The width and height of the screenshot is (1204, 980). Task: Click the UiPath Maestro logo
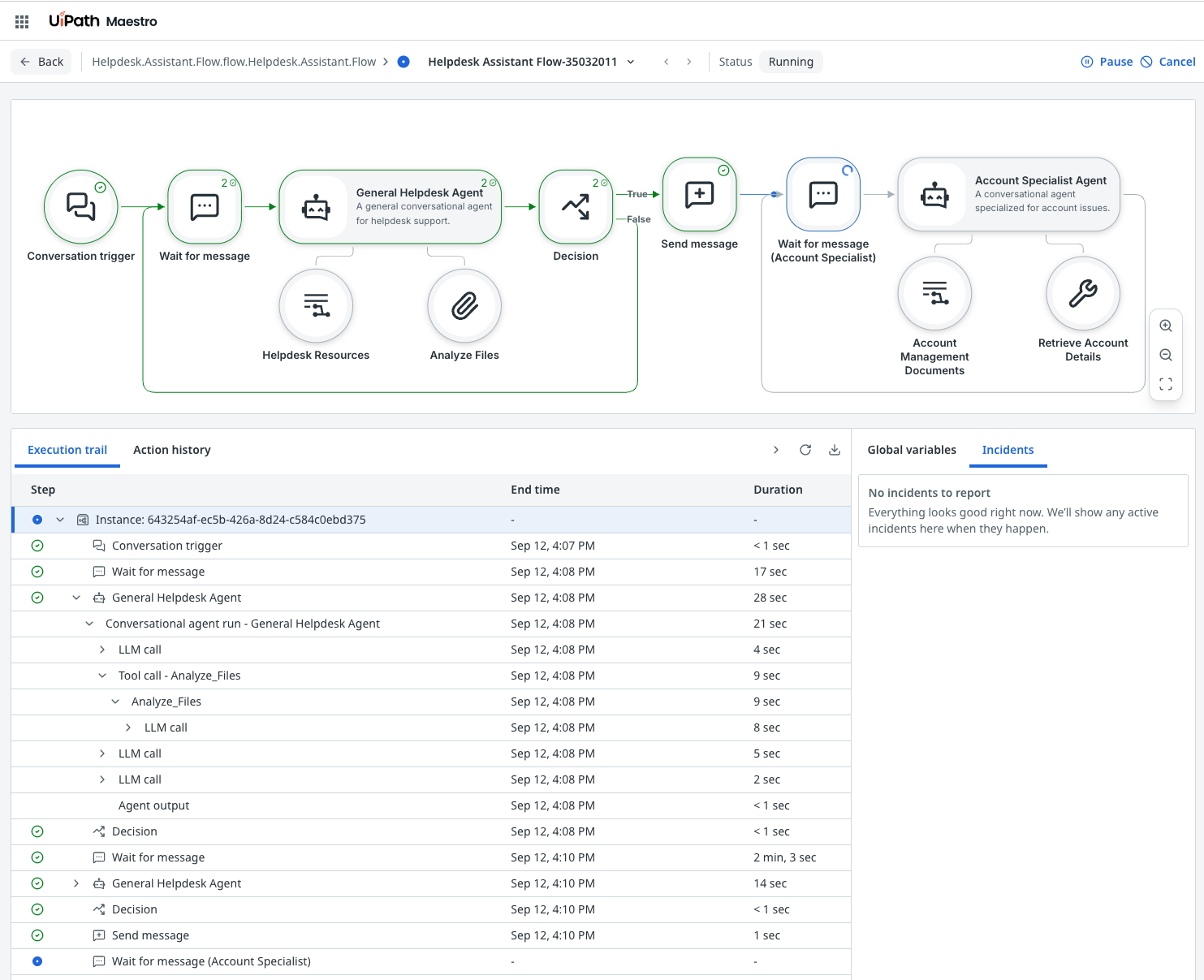click(103, 20)
